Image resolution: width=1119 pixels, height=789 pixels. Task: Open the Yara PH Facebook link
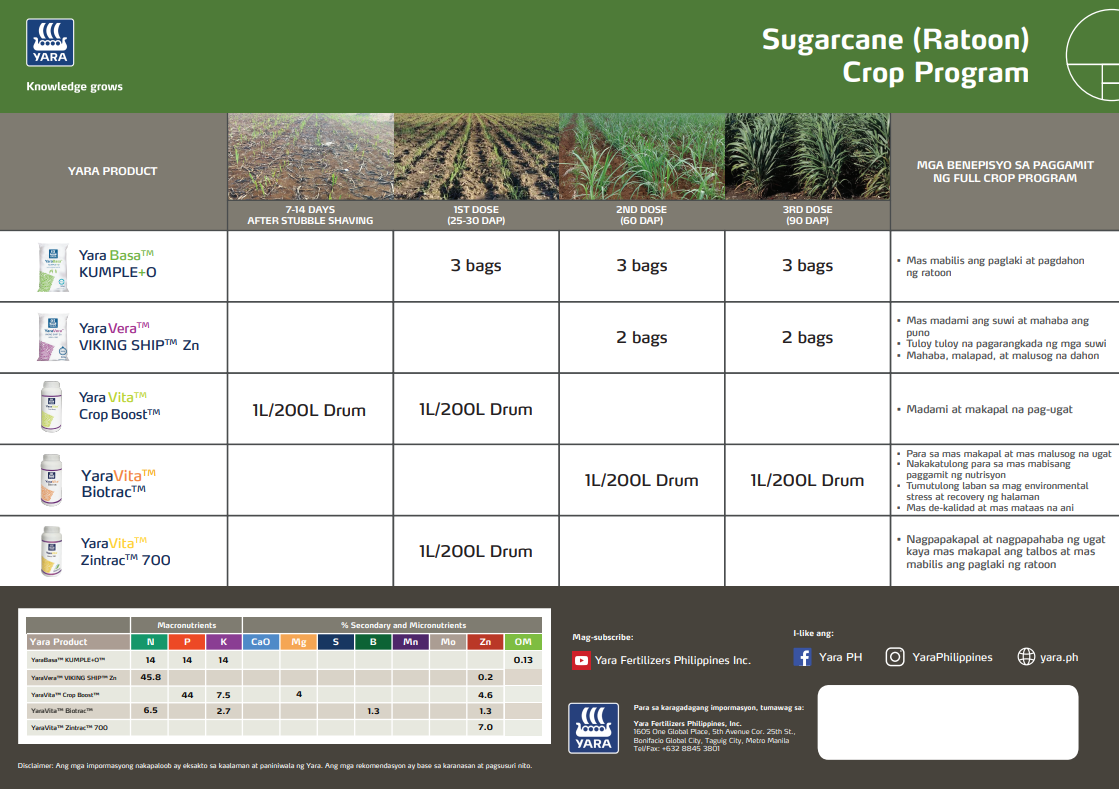pos(841,657)
